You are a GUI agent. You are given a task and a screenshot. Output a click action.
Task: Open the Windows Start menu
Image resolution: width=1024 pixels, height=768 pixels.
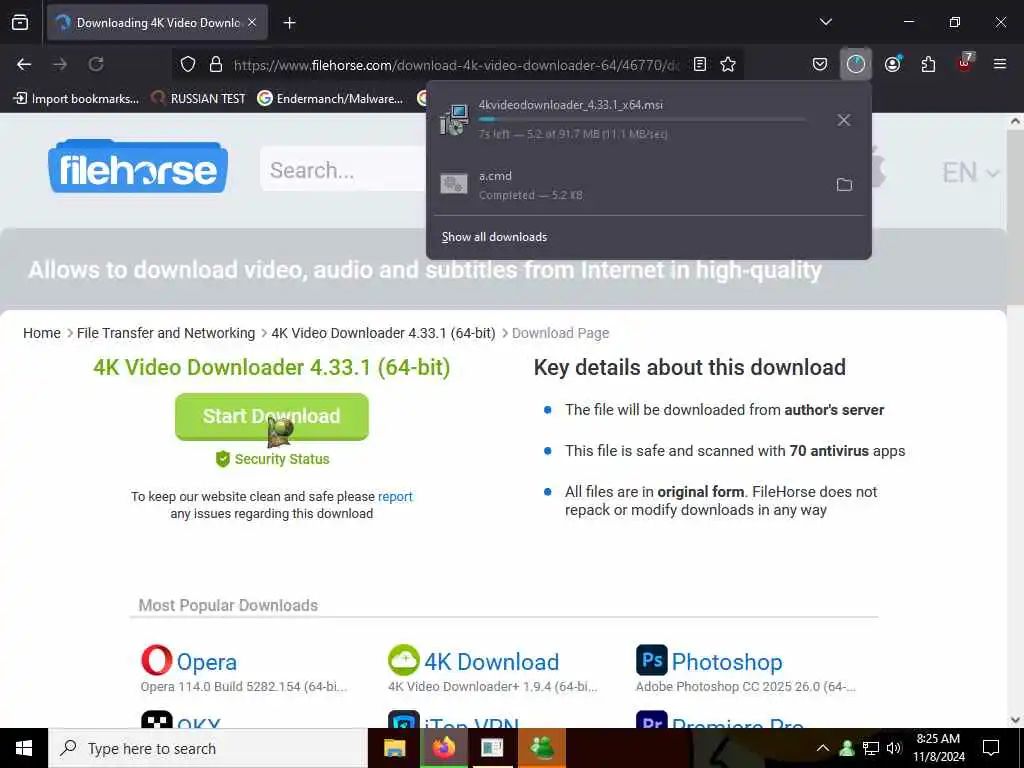[x=24, y=748]
